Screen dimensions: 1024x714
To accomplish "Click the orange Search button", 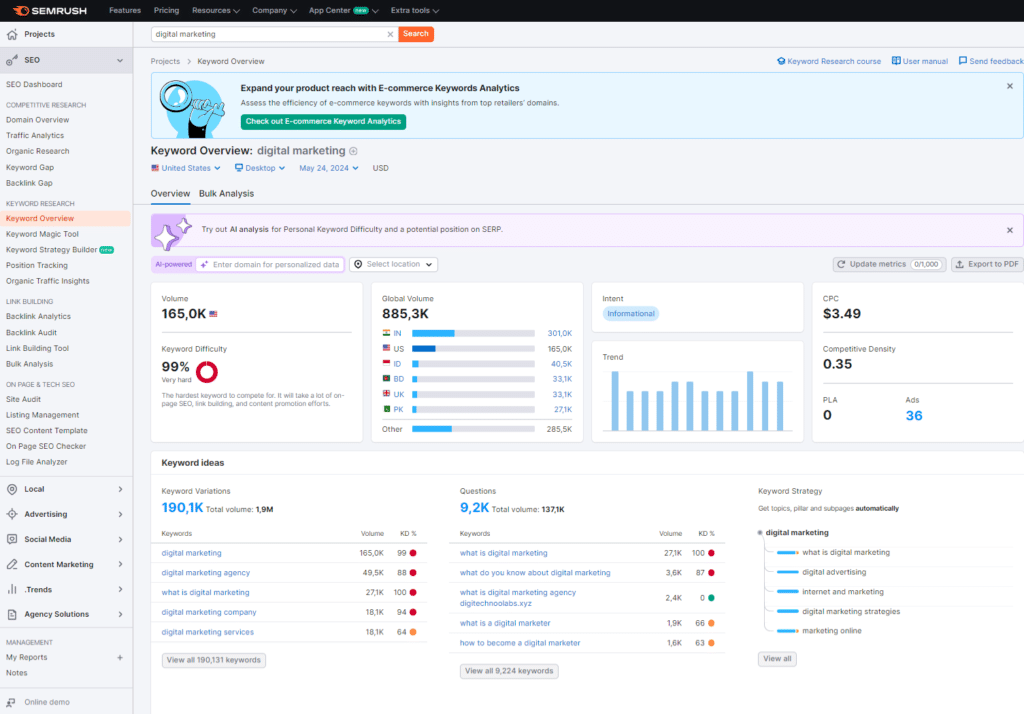I will point(416,34).
